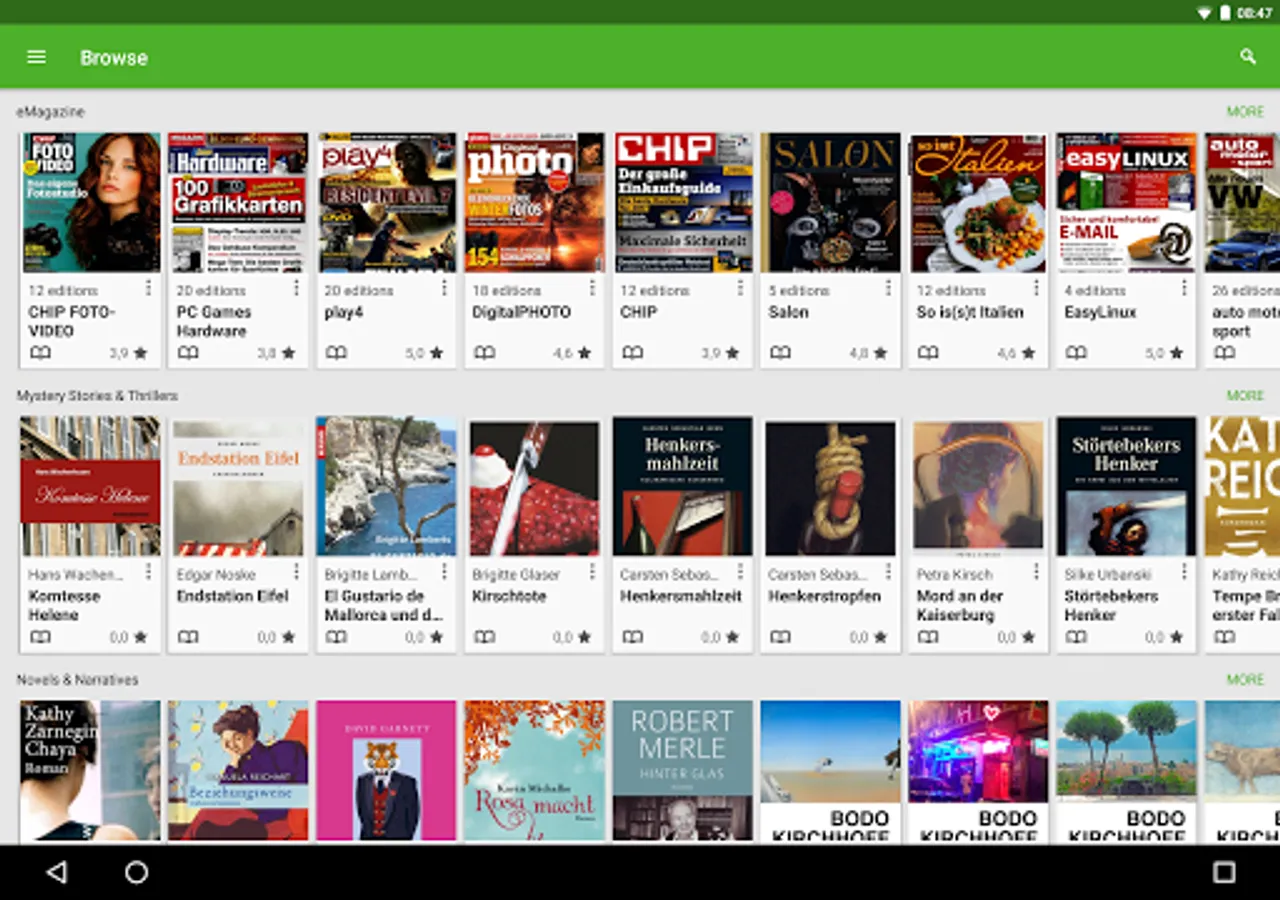Open the EasyLinux magazine cover
Image resolution: width=1280 pixels, height=900 pixels.
coord(1126,202)
